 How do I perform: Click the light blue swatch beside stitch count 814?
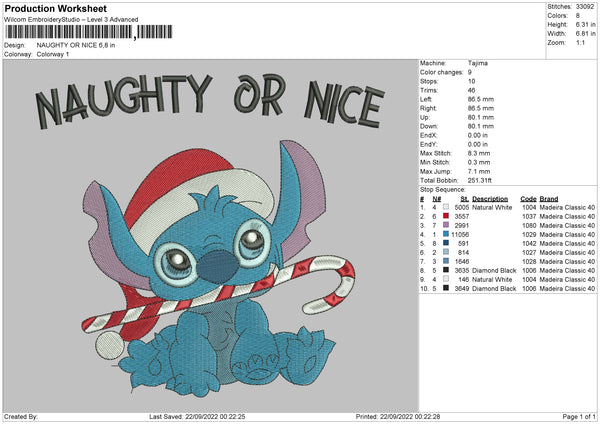coord(446,252)
